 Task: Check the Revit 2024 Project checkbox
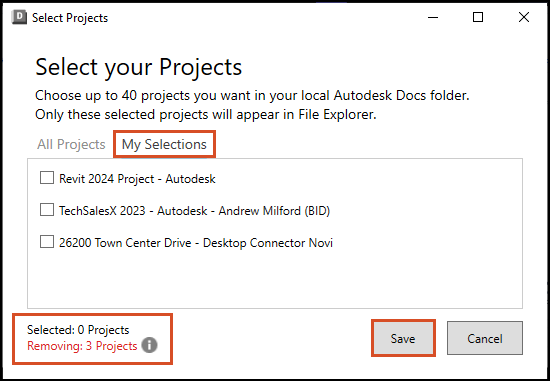47,178
